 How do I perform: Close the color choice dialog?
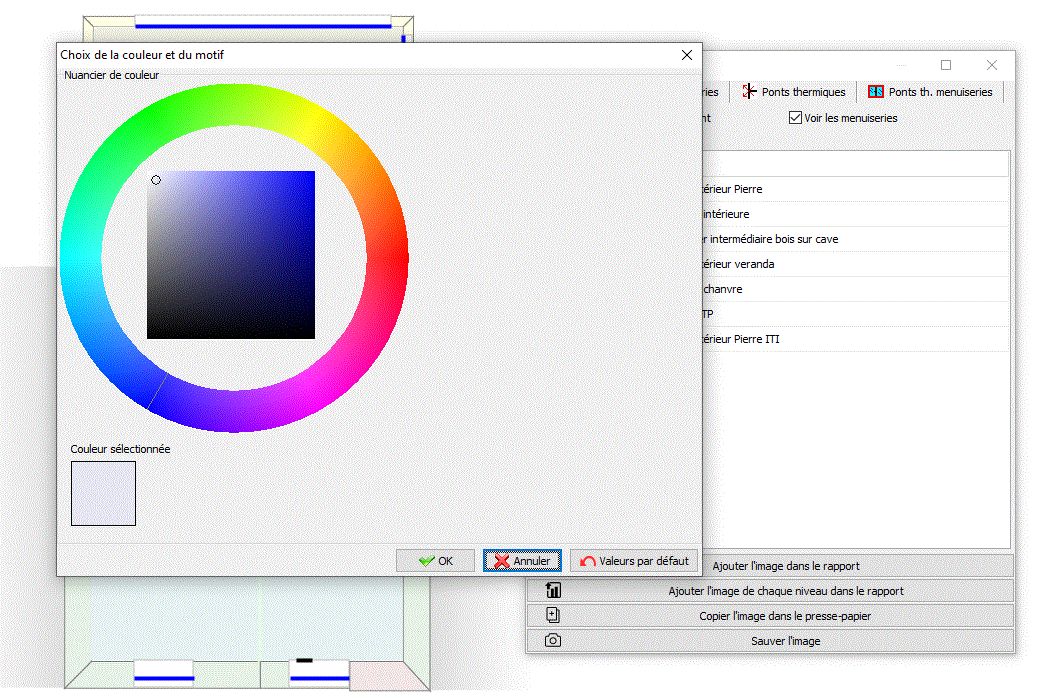pyautogui.click(x=686, y=55)
